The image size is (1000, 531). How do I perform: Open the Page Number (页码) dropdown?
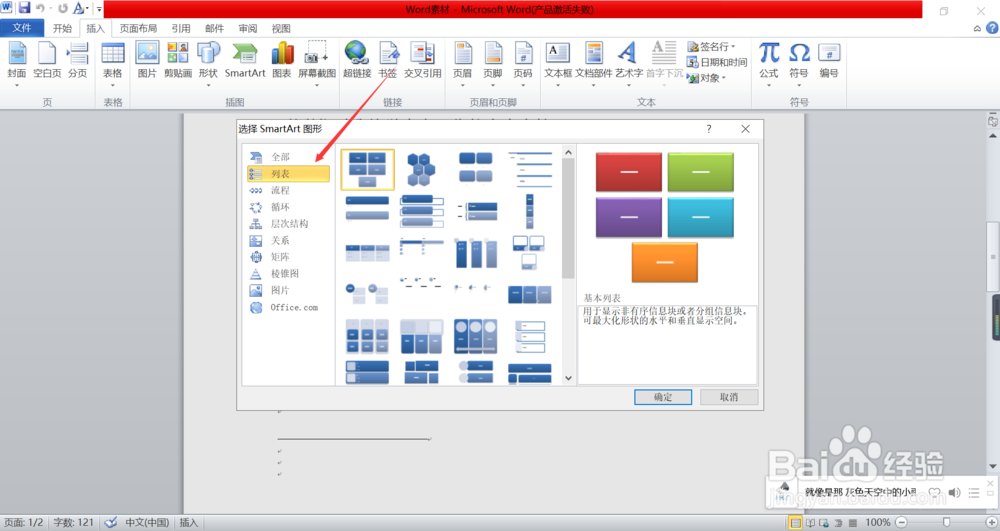(x=523, y=64)
